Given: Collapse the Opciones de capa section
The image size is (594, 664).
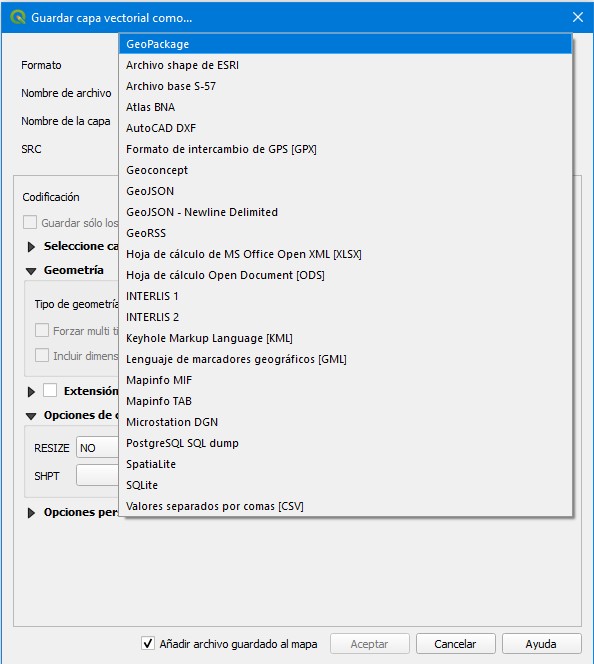Looking at the screenshot, I should point(31,416).
